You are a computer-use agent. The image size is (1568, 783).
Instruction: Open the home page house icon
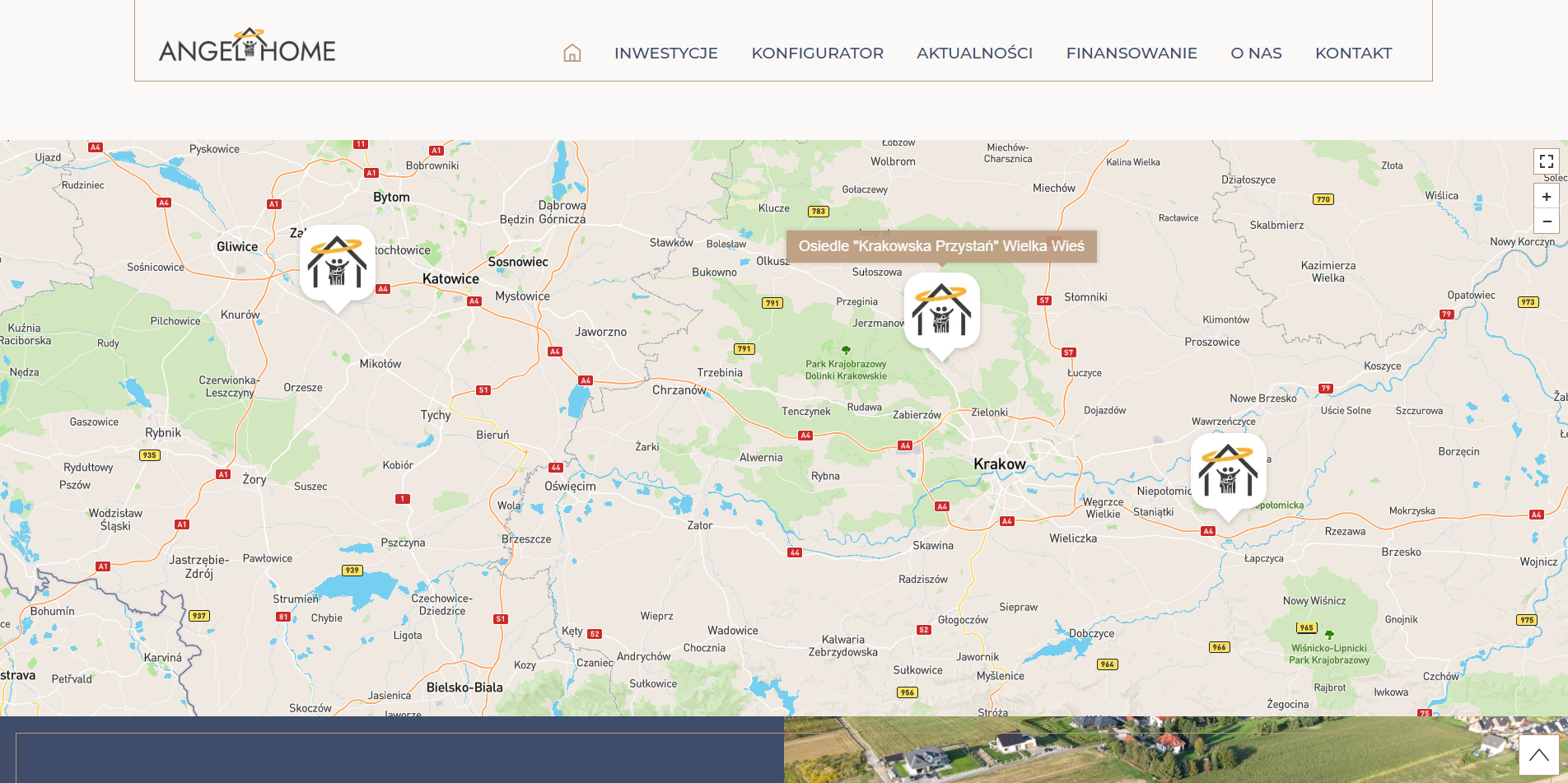point(572,53)
